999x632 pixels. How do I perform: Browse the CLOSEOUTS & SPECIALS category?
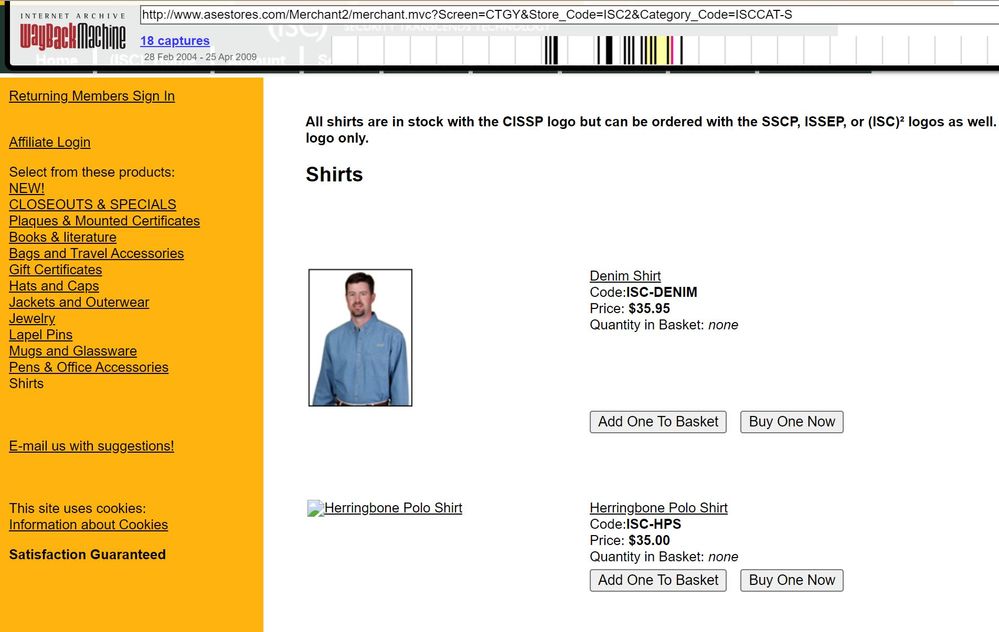[x=92, y=204]
